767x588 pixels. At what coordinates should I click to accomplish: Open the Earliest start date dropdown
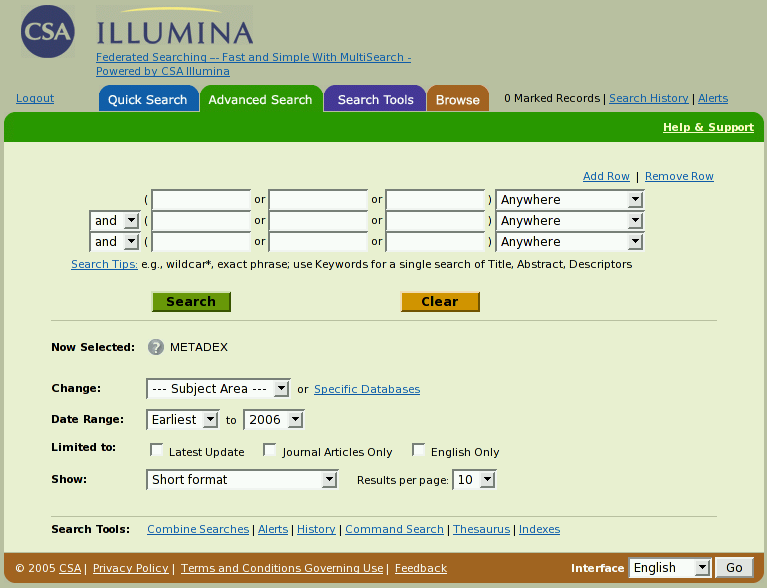(x=182, y=420)
